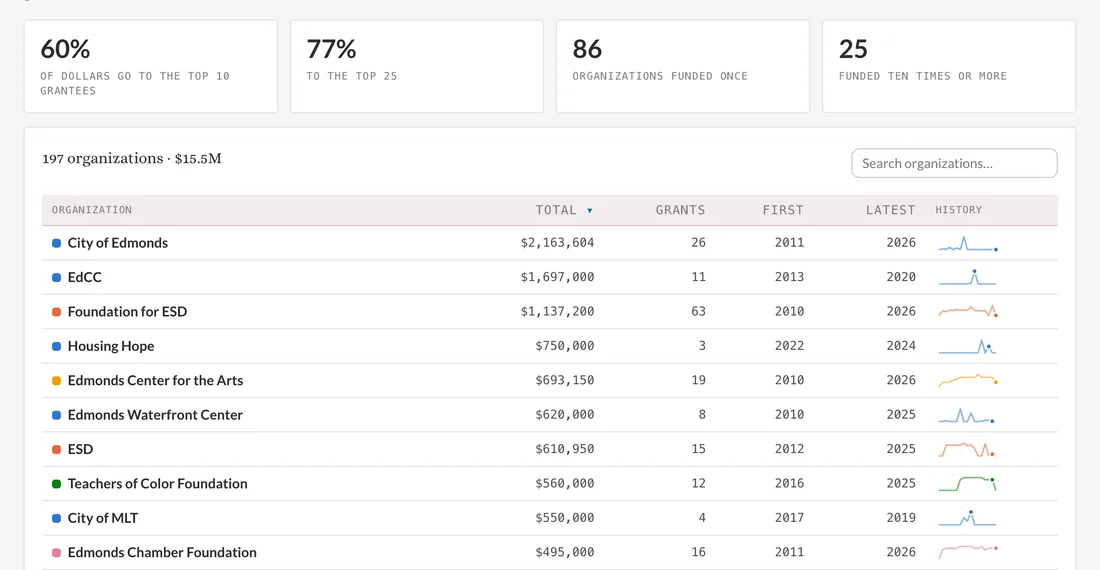Viewport: 1100px width, 570px height.
Task: View Housing Hope history sparkline
Action: 967,346
